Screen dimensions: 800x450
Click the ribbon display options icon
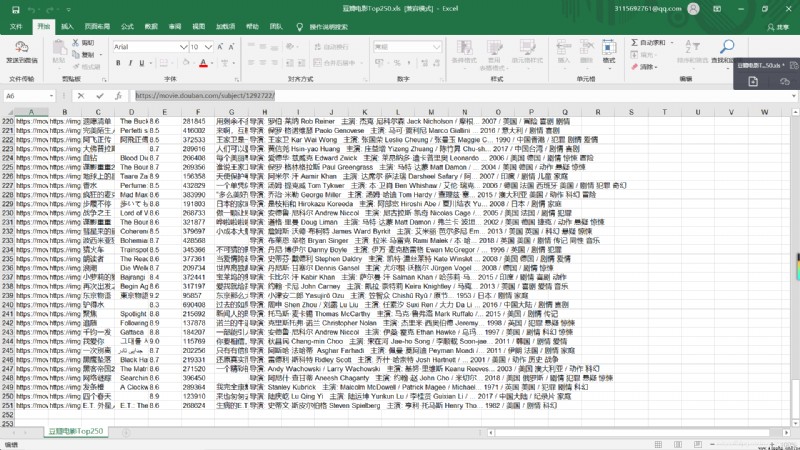click(717, 9)
